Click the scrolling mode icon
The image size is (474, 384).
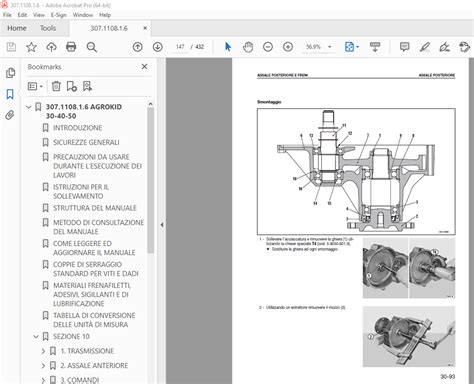[x=375, y=47]
